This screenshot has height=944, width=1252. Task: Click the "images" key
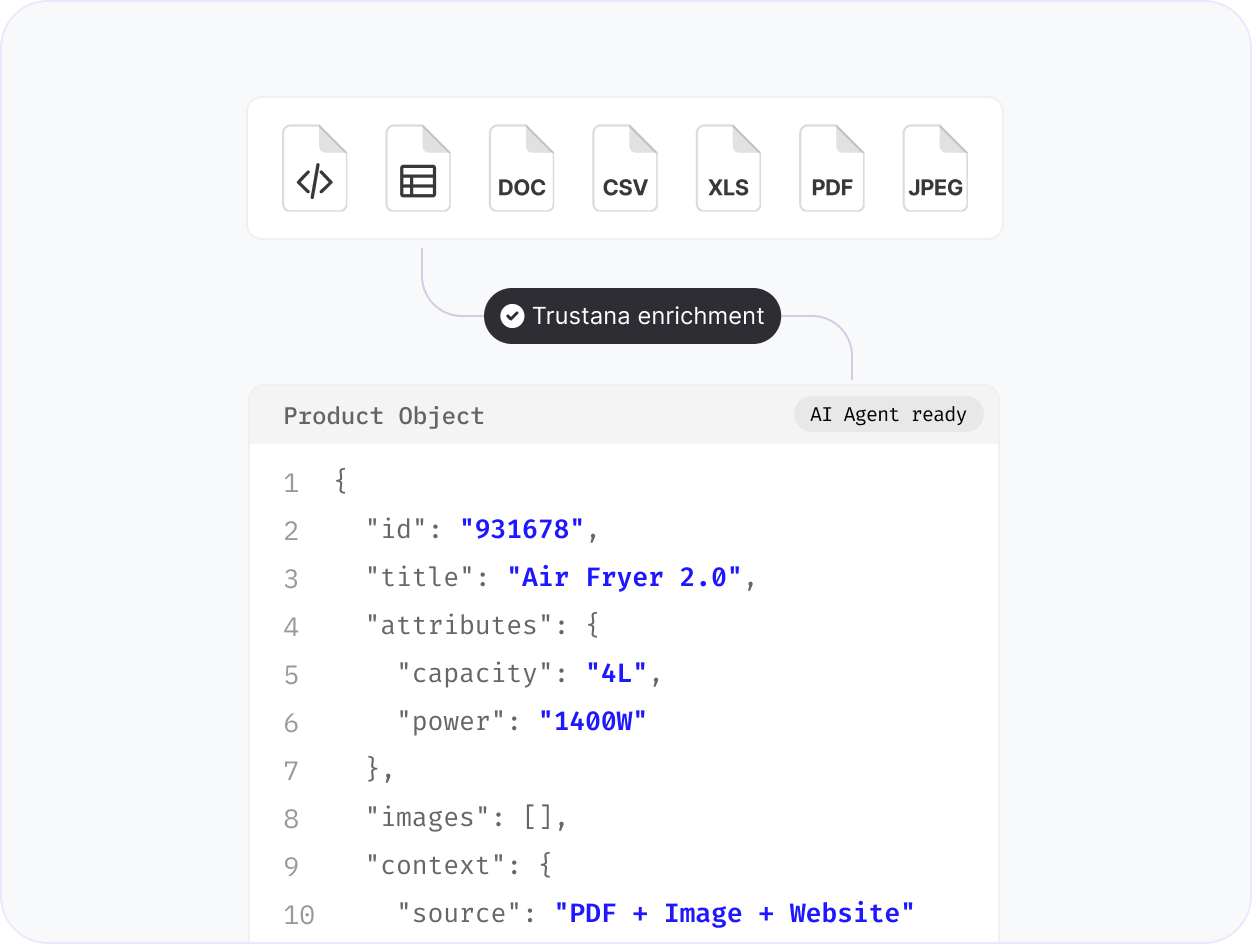pos(429,817)
